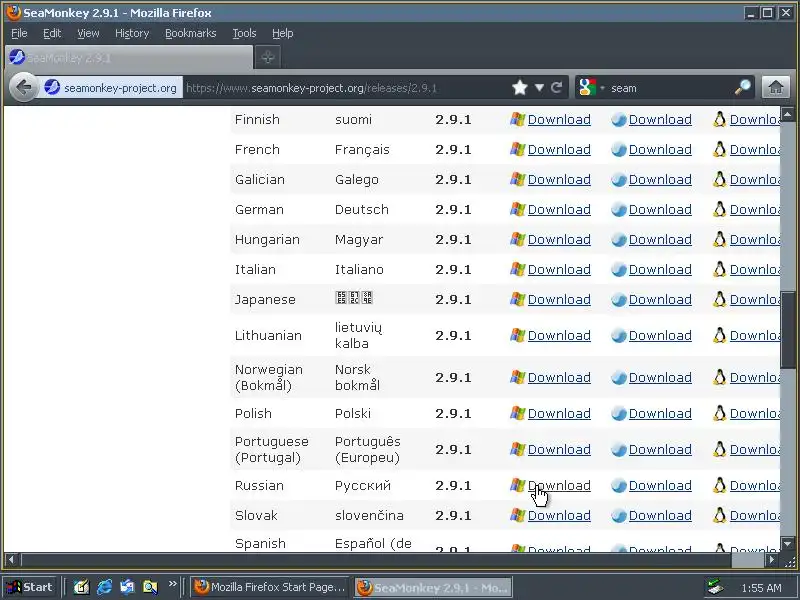
Task: Select the 'Русский' native name text
Action: [x=363, y=485]
